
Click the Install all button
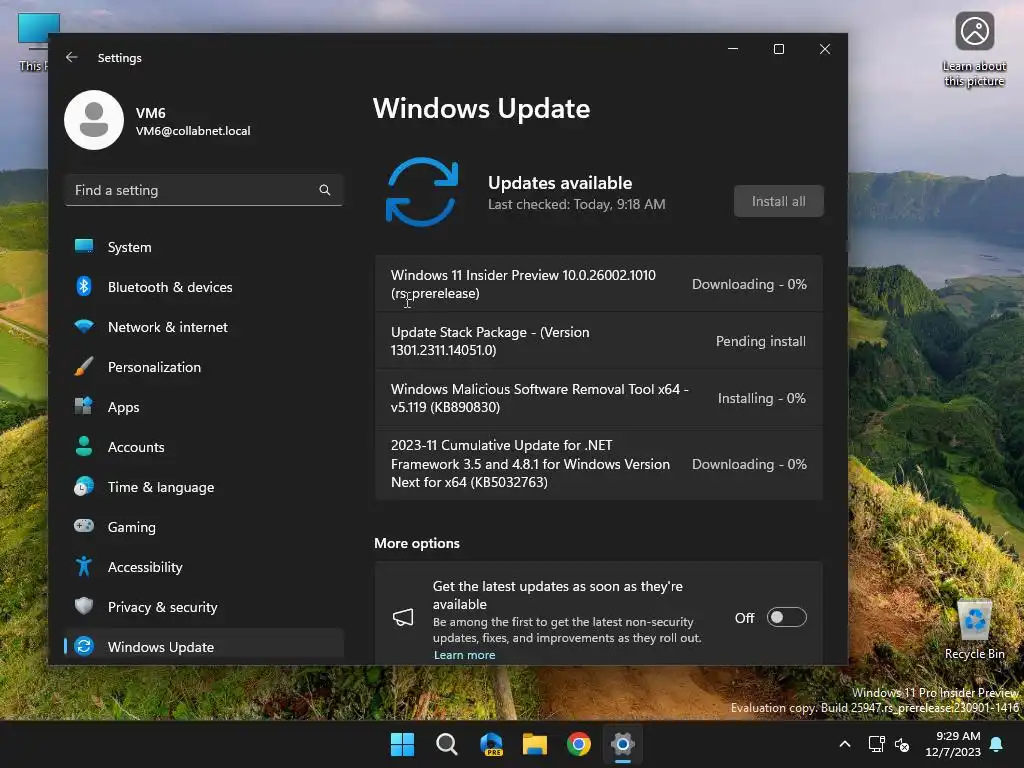click(x=778, y=201)
